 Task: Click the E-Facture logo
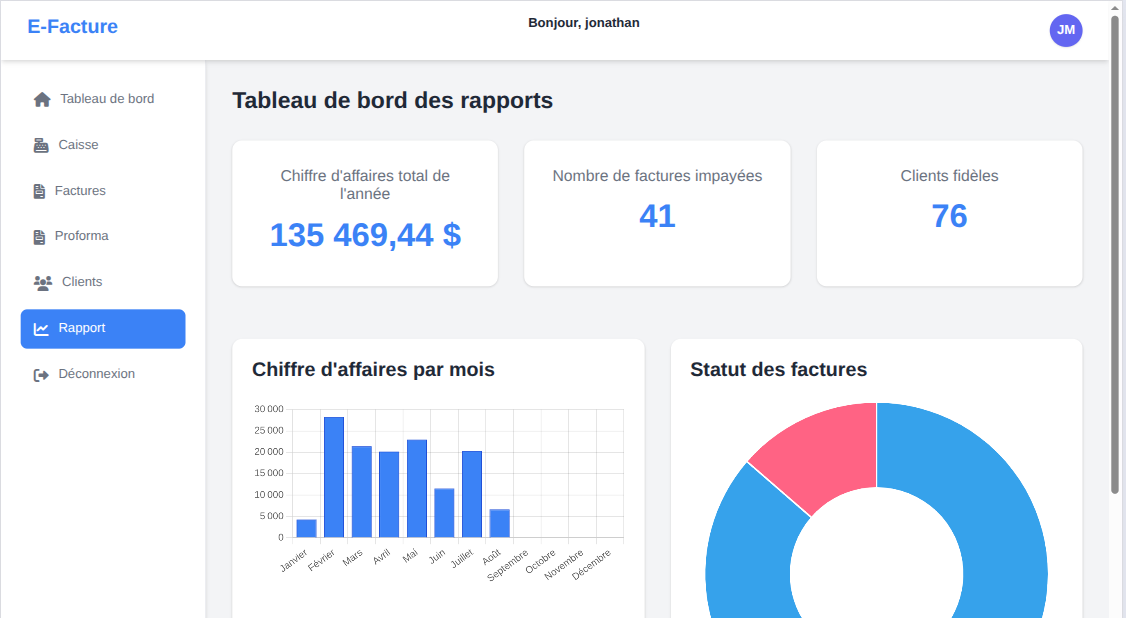(x=72, y=26)
